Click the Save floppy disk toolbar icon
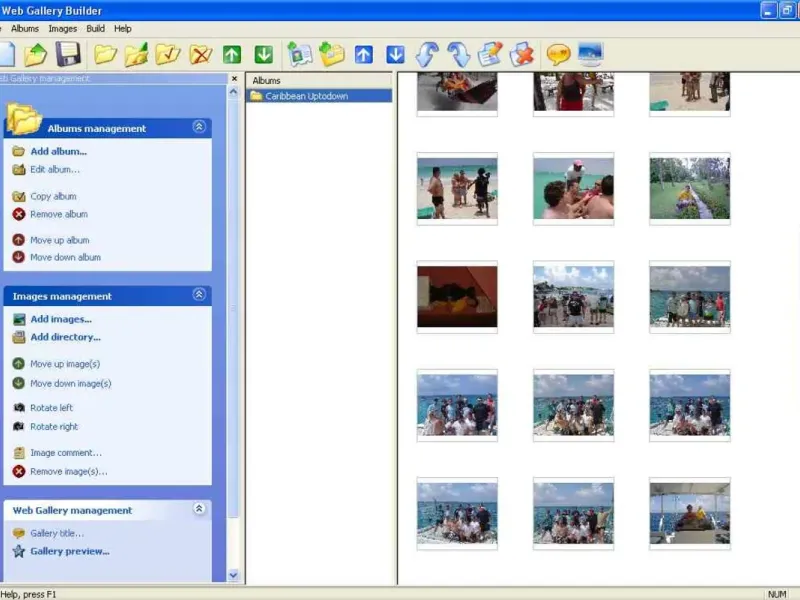Image resolution: width=800 pixels, height=600 pixels. 67,54
